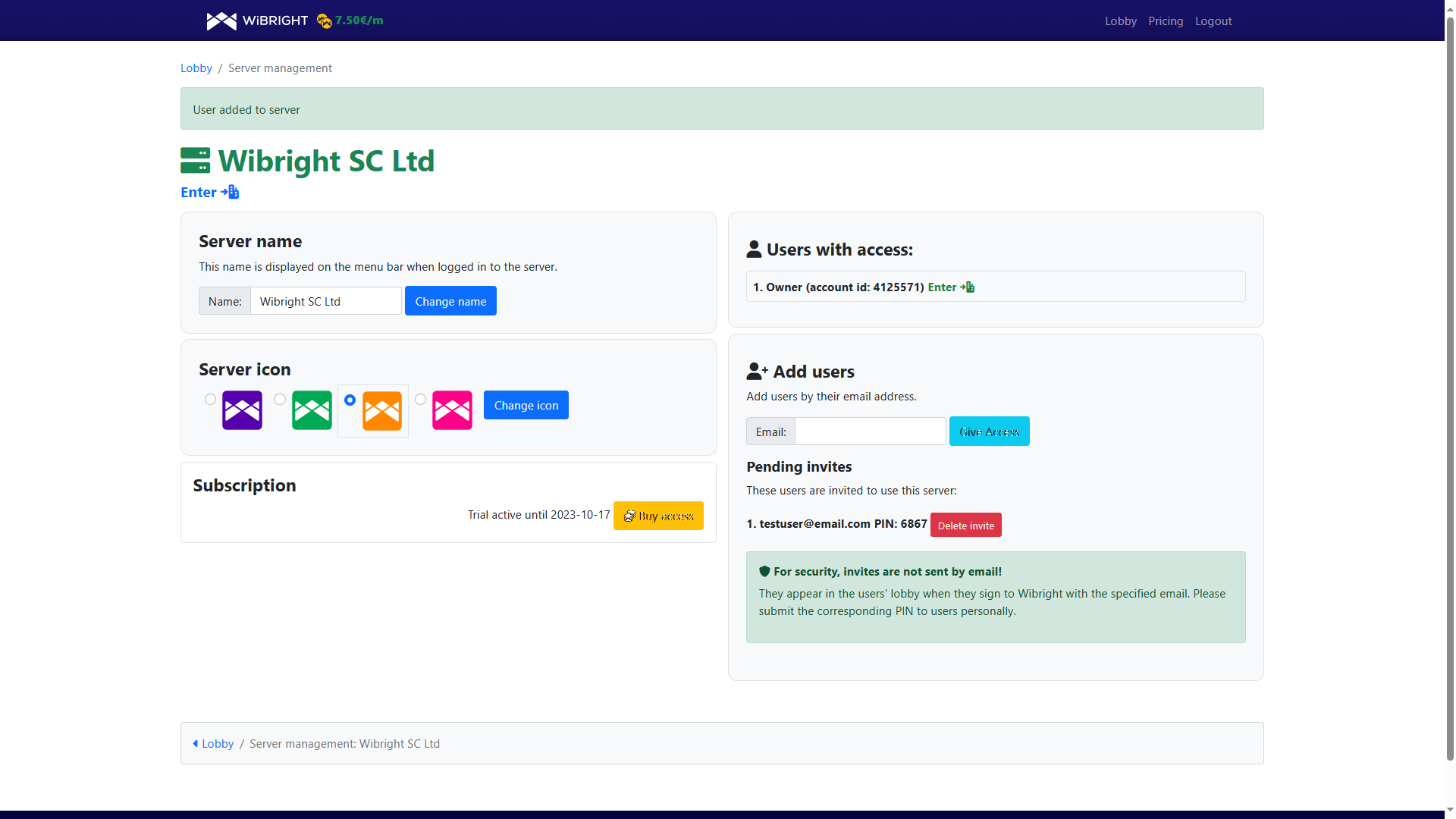The height and width of the screenshot is (819, 1456).
Task: Go to Lobby via top breadcrumb
Action: tap(196, 68)
